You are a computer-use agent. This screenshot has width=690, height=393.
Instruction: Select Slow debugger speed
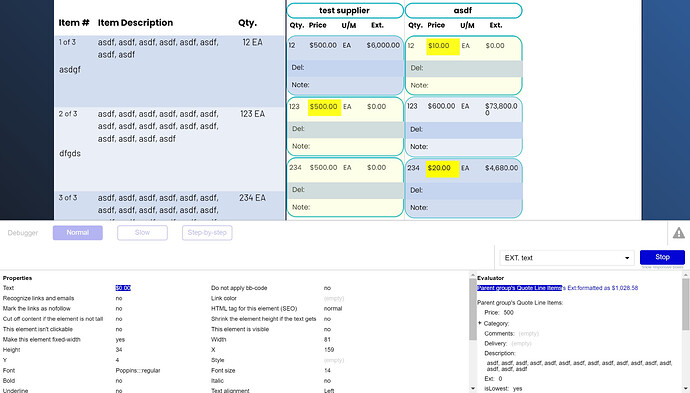(142, 233)
